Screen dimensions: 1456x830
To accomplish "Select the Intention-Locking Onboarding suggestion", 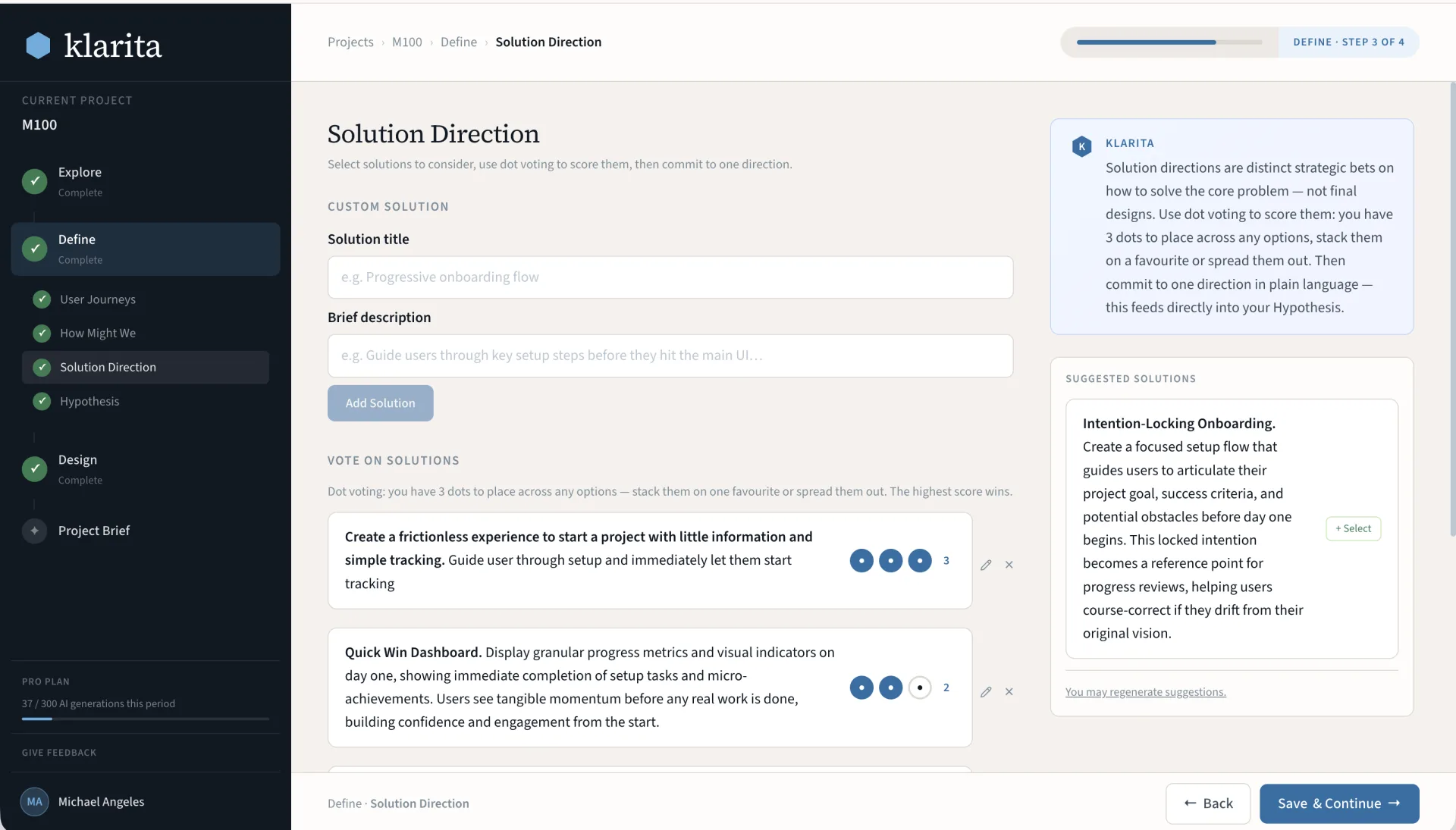I will (x=1353, y=528).
